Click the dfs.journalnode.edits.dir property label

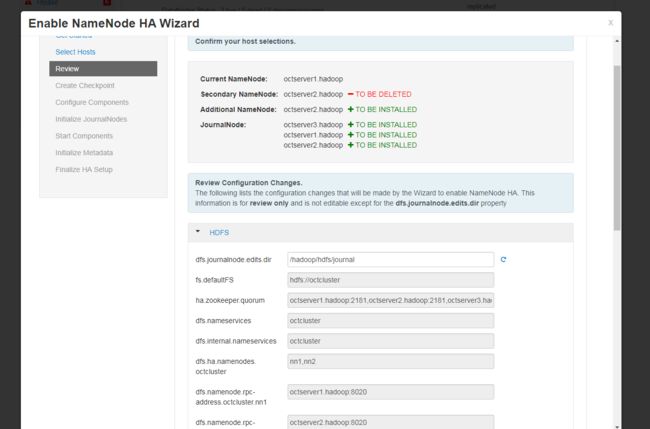pyautogui.click(x=233, y=260)
